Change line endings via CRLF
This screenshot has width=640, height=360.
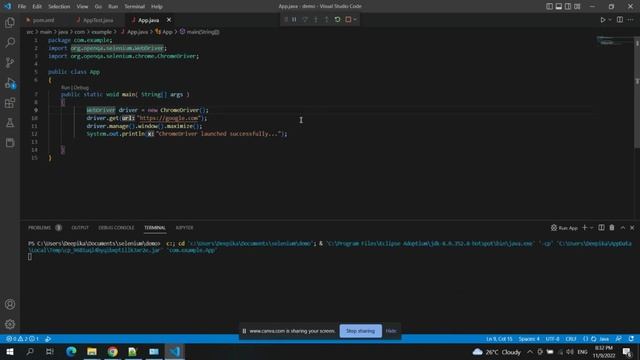[571, 339]
